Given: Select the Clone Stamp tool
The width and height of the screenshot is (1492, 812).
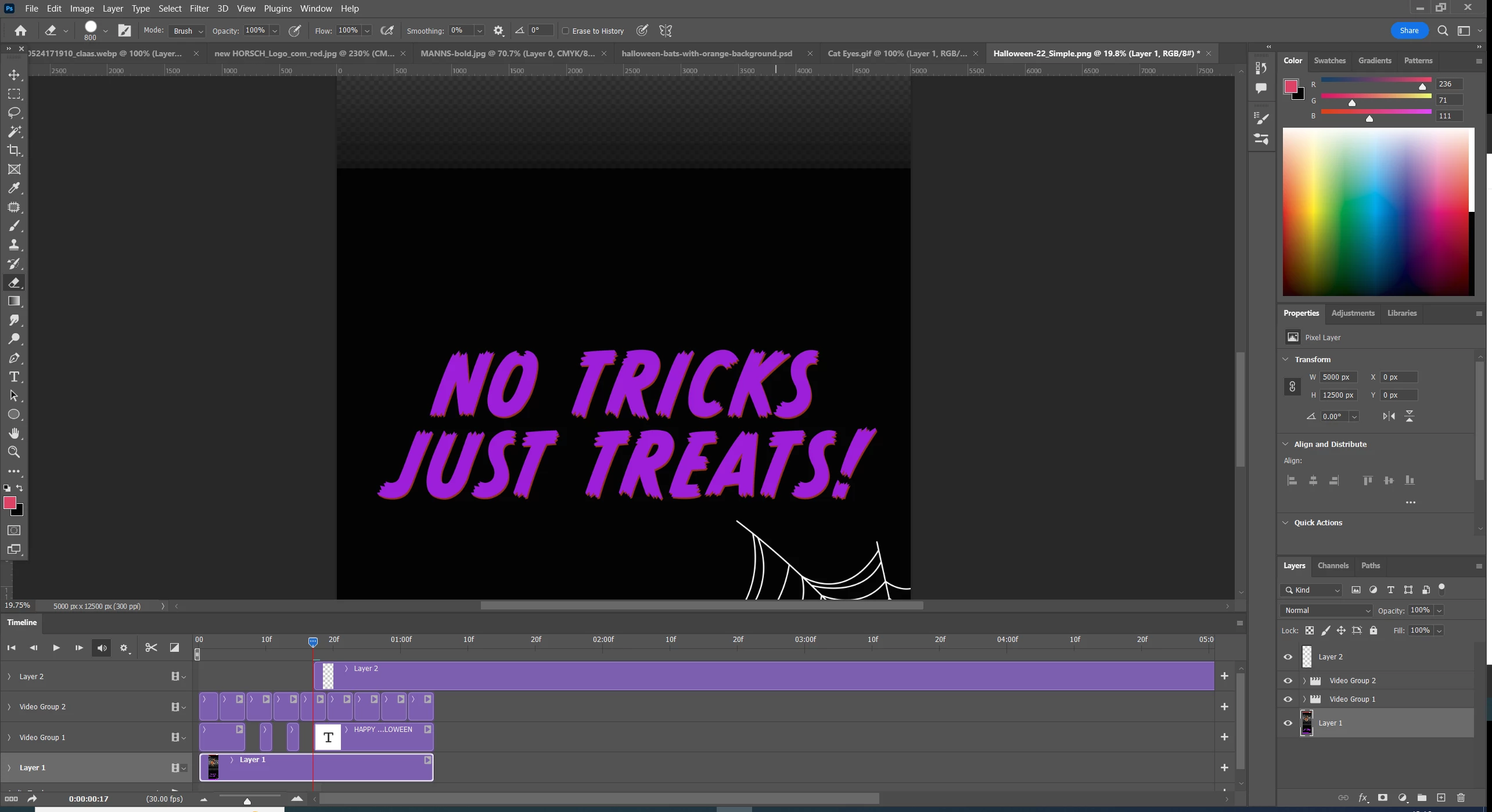Looking at the screenshot, I should tap(15, 244).
